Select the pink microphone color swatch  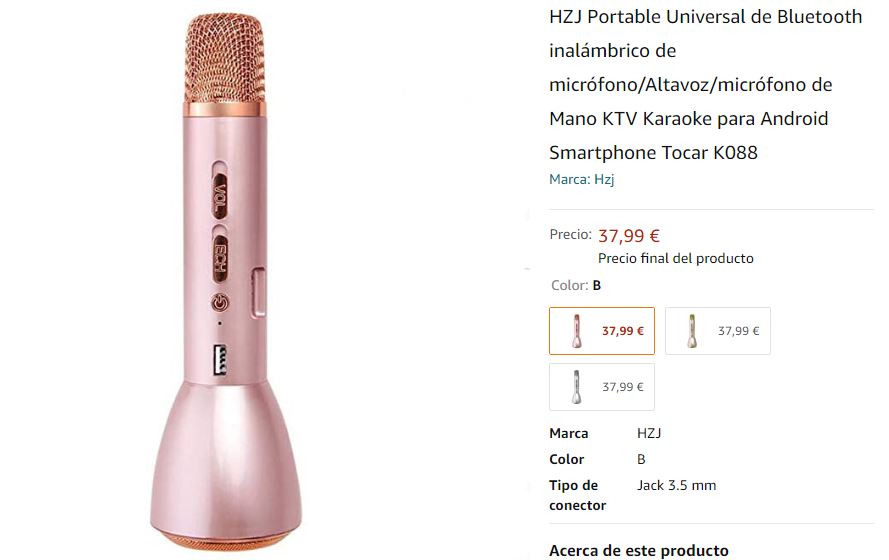pyautogui.click(x=601, y=331)
